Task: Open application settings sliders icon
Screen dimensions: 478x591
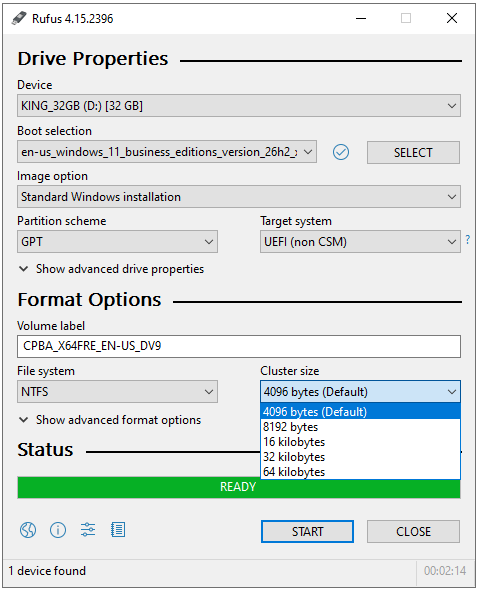Action: (x=88, y=530)
